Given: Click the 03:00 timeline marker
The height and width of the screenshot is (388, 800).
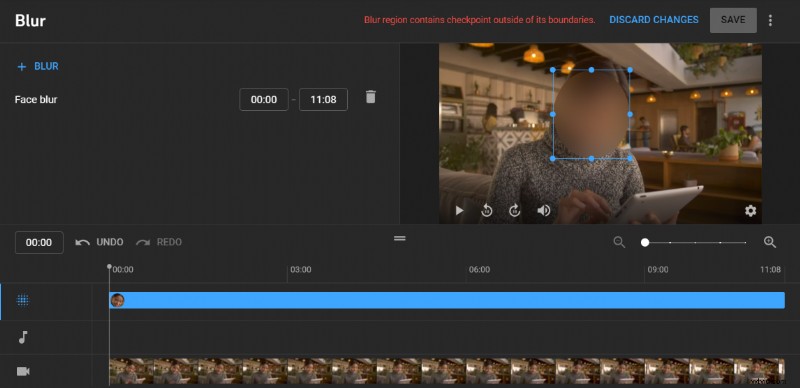Looking at the screenshot, I should pos(301,270).
